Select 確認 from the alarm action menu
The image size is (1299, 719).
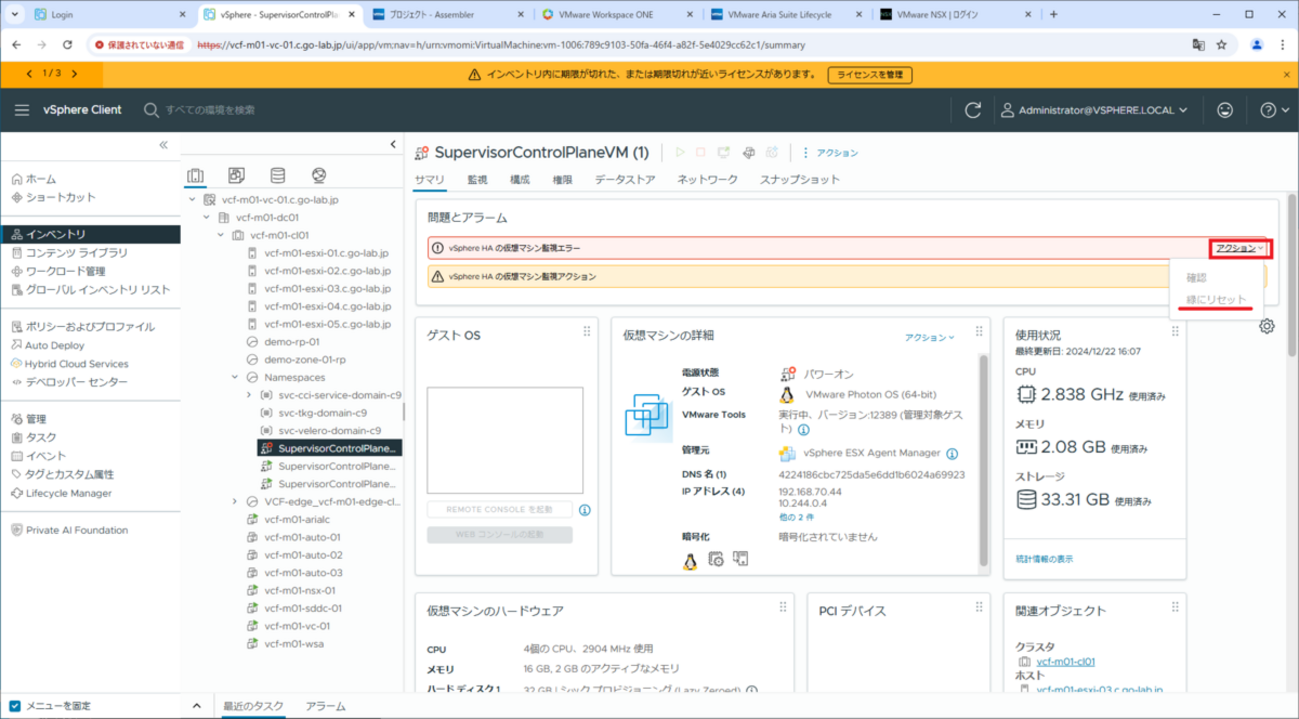(x=1196, y=277)
